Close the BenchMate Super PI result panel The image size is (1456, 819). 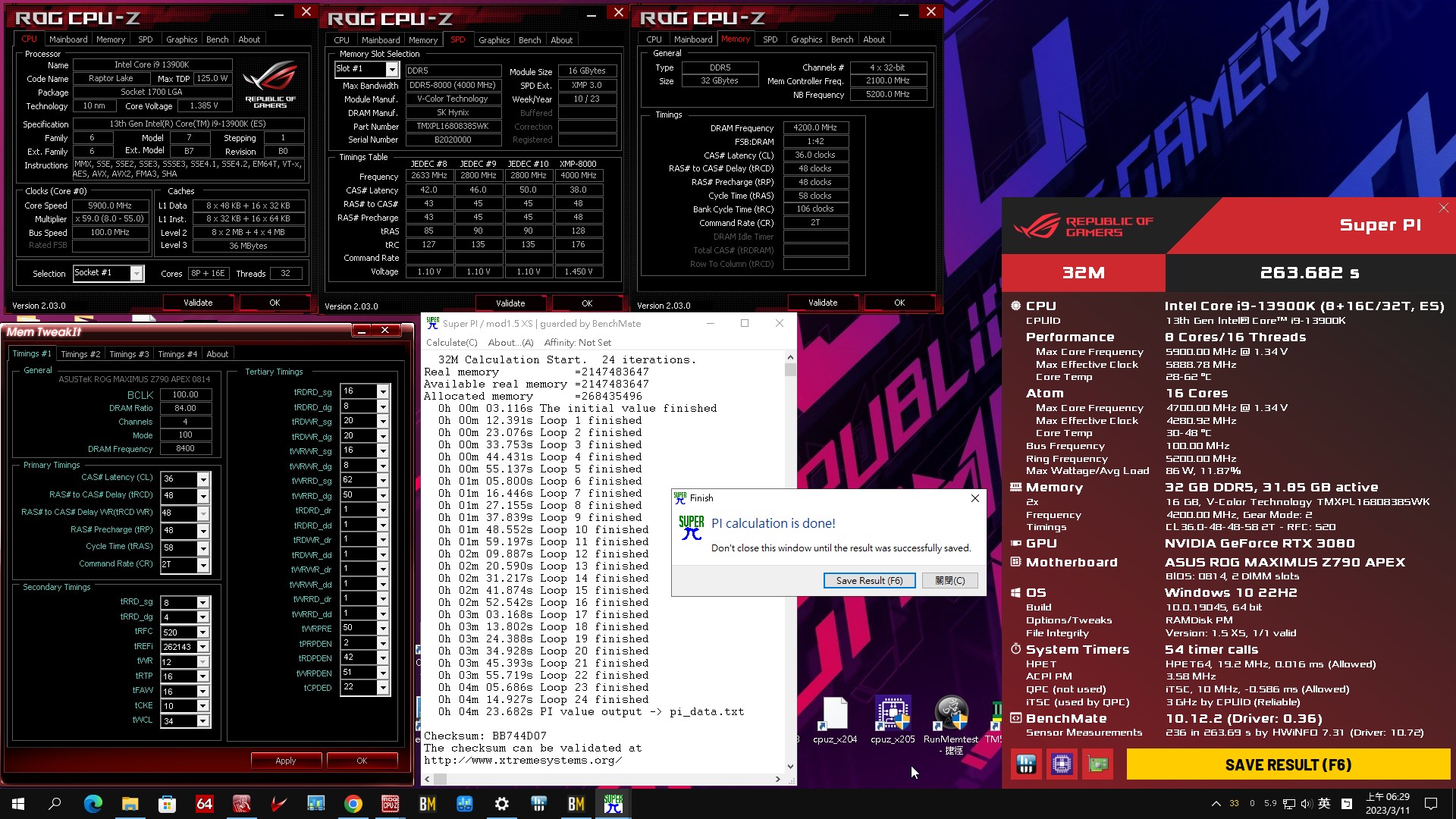pos(1443,208)
